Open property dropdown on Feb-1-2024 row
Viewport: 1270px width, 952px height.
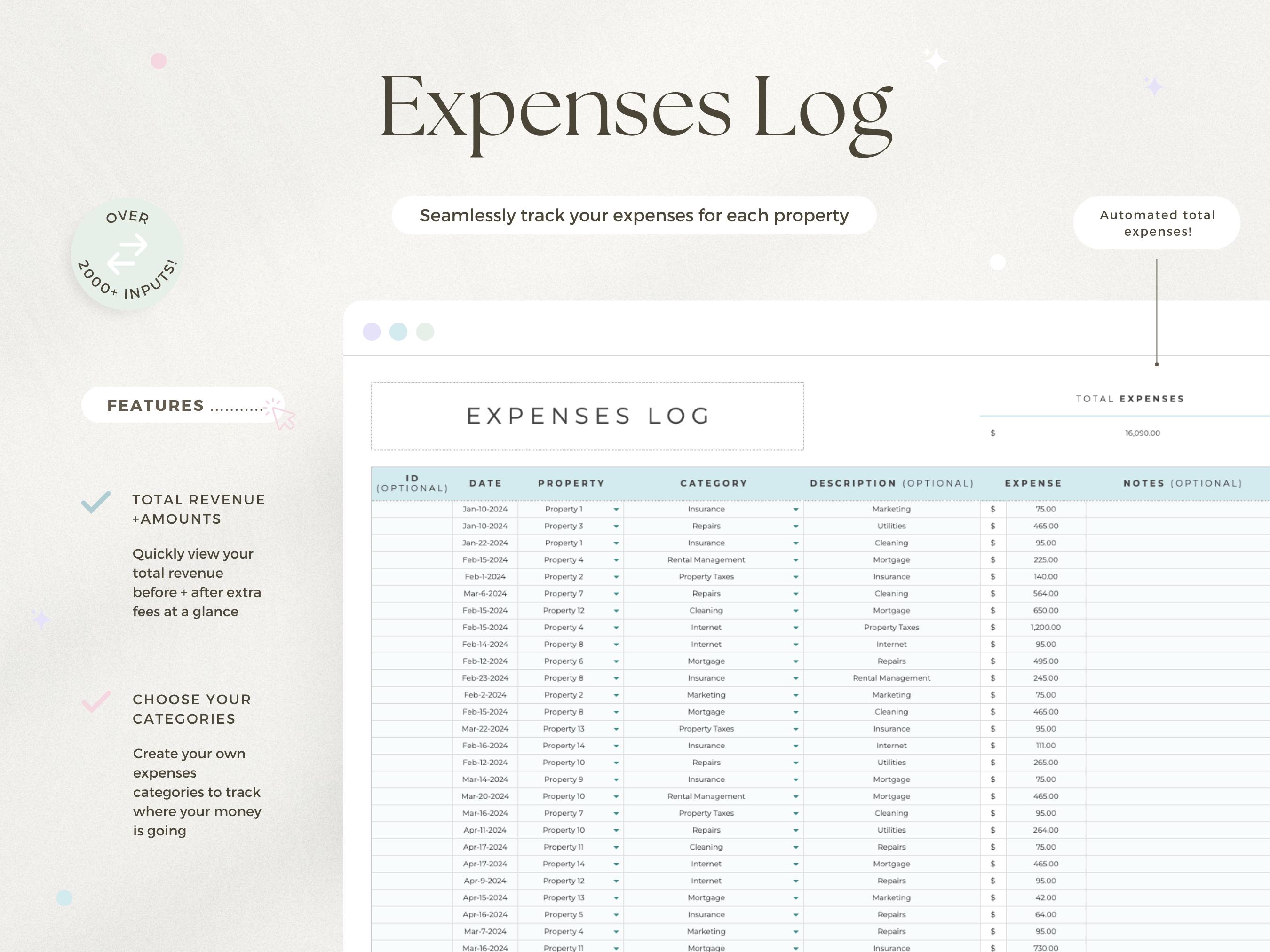tap(616, 577)
